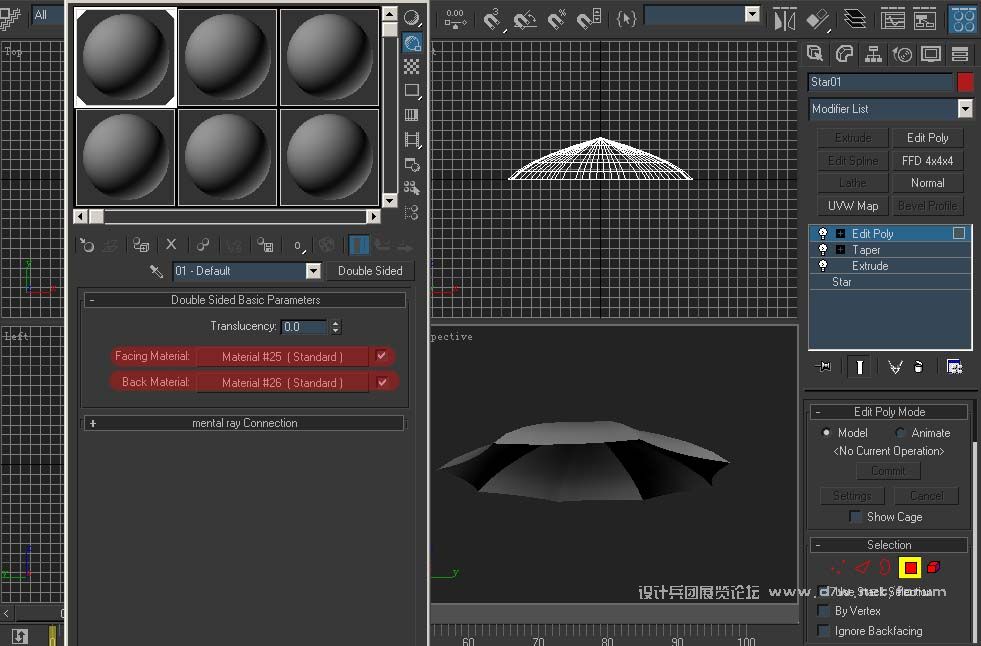Screen dimensions: 981x646
Task: Select the Animate radio button
Action: pos(900,432)
